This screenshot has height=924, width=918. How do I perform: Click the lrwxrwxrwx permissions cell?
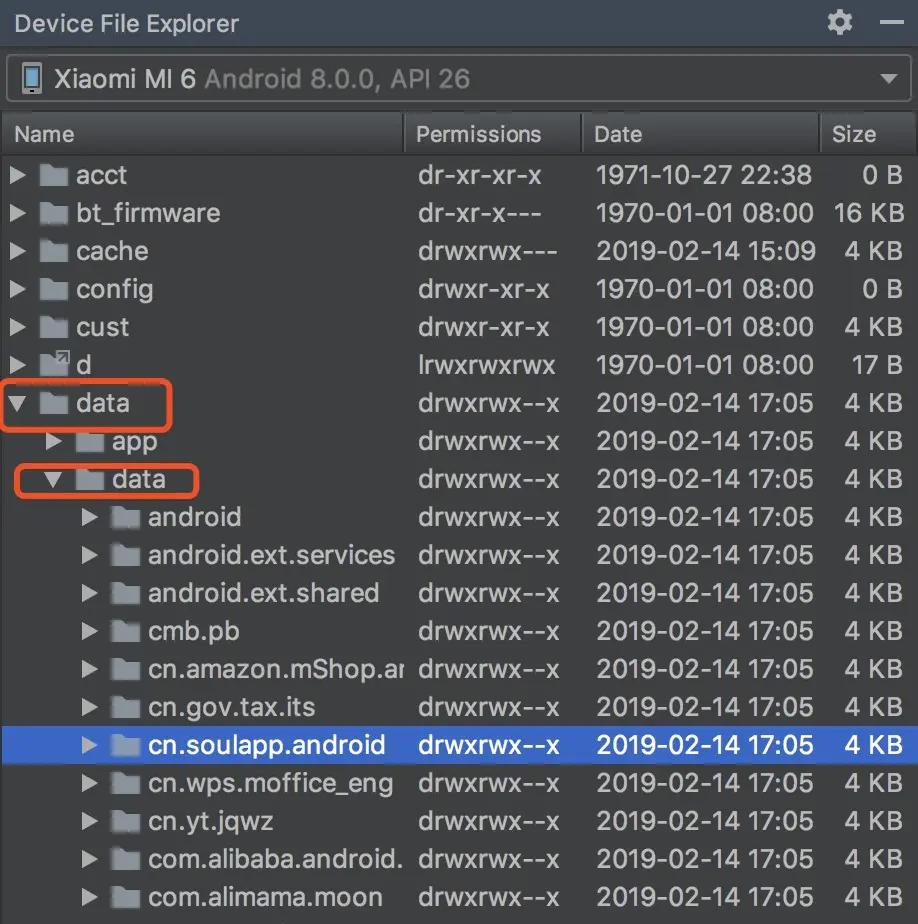[487, 365]
